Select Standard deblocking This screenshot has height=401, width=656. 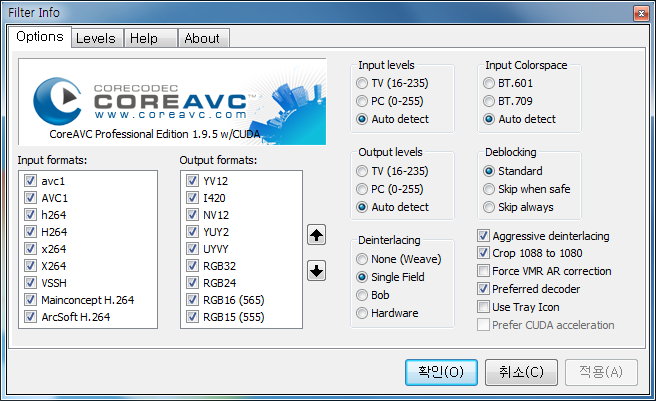(x=489, y=171)
